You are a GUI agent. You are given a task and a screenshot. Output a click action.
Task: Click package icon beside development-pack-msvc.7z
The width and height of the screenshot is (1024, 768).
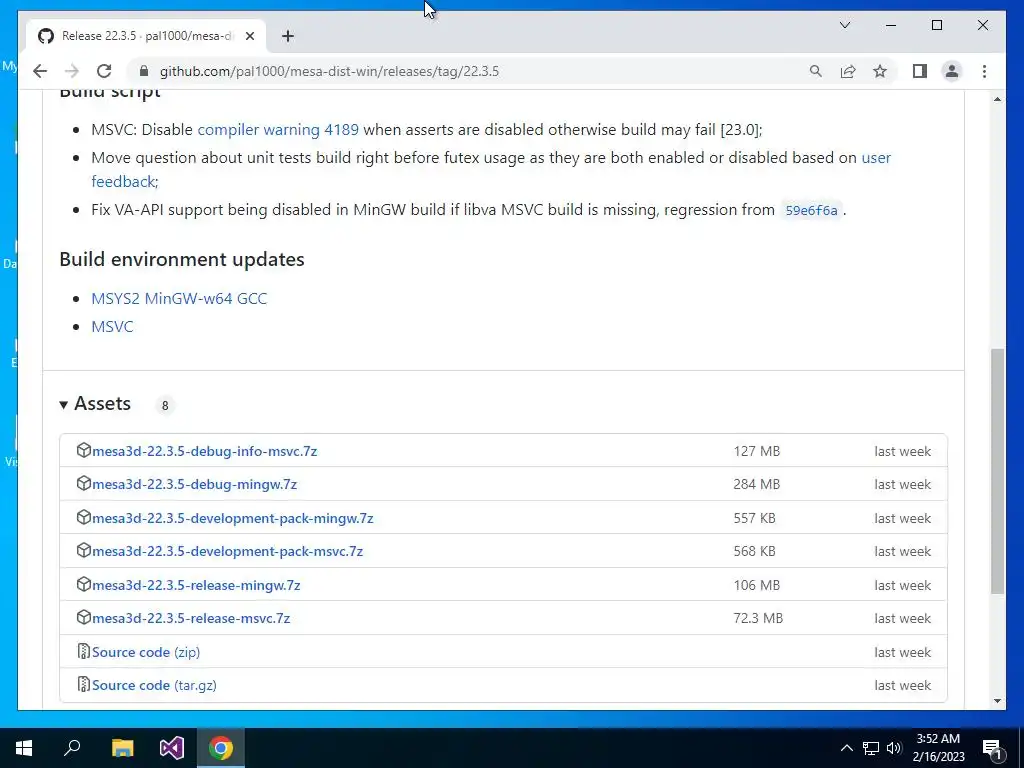pyautogui.click(x=84, y=551)
